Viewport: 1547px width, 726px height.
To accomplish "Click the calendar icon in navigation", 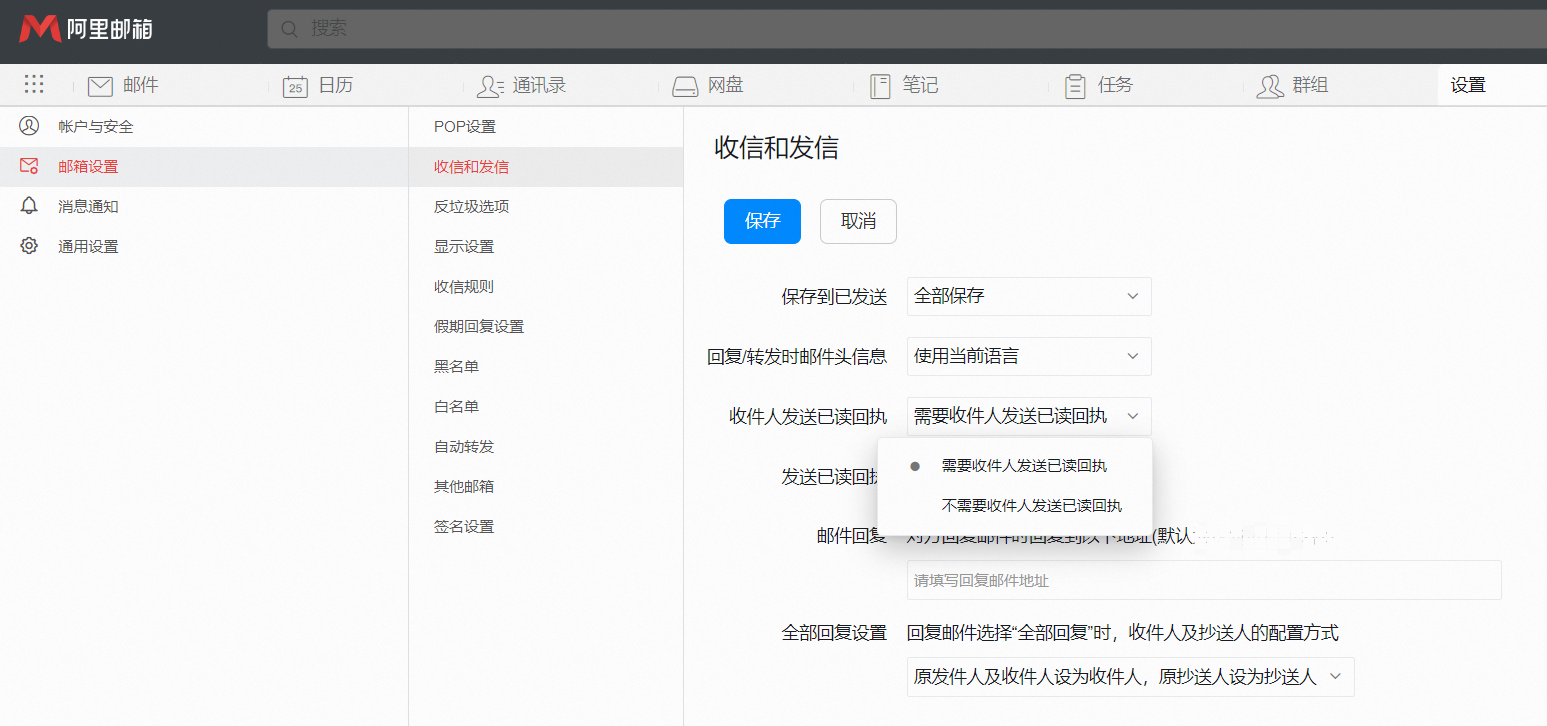I will coord(295,86).
